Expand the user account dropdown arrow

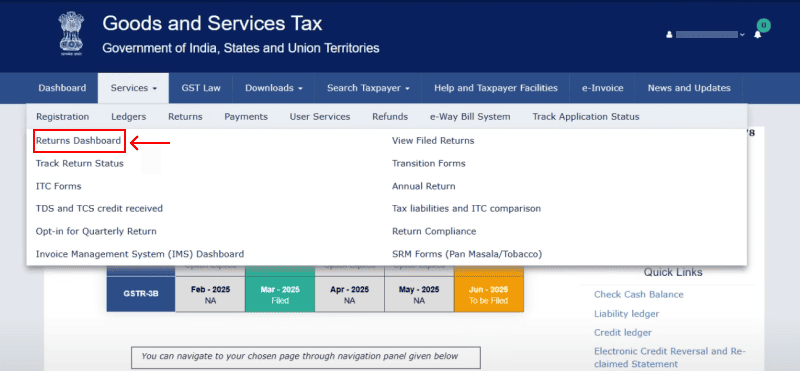point(742,35)
